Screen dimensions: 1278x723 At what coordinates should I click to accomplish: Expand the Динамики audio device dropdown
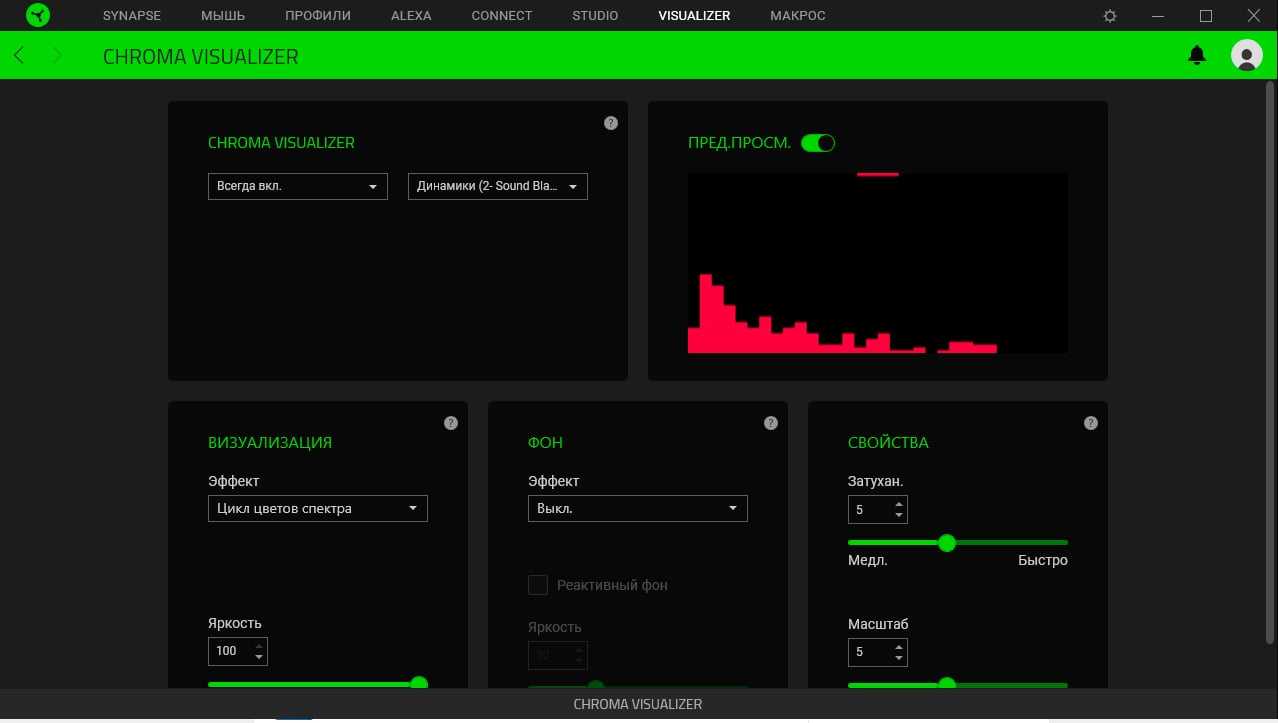497,187
